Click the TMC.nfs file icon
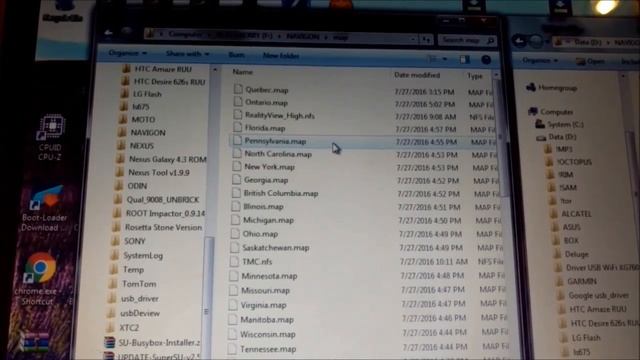 tap(234, 261)
